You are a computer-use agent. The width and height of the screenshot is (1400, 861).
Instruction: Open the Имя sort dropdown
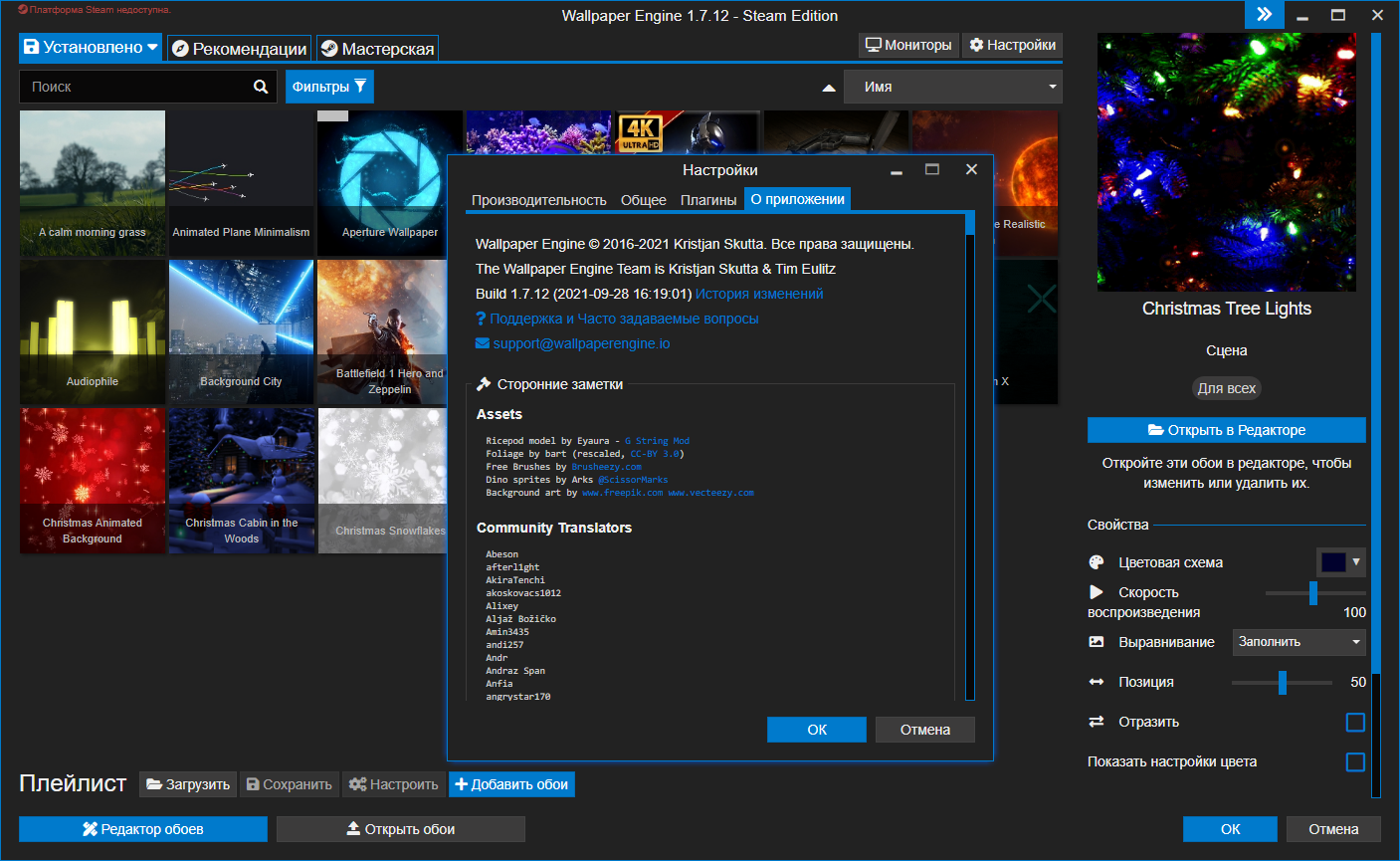tap(953, 87)
